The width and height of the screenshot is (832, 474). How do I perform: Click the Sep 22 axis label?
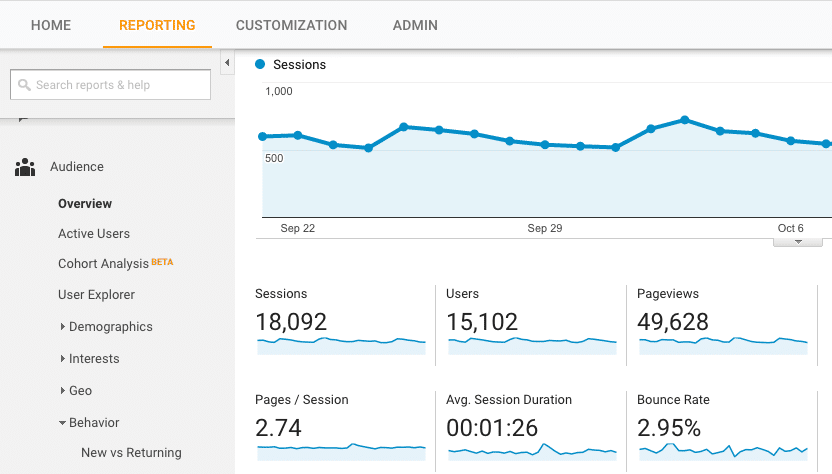coord(298,228)
